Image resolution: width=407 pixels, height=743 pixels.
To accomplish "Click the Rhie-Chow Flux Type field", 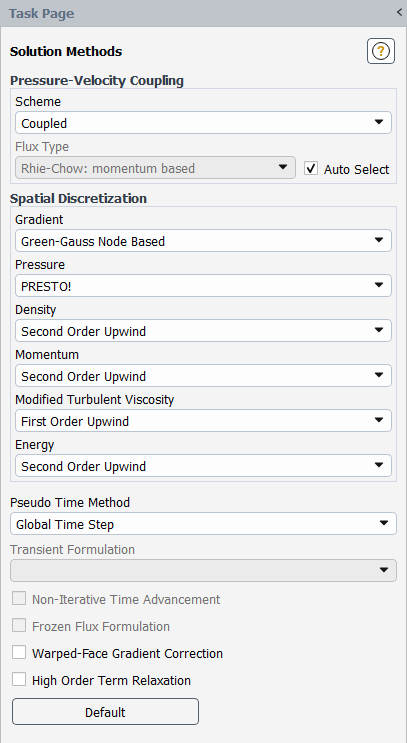I will tap(155, 168).
